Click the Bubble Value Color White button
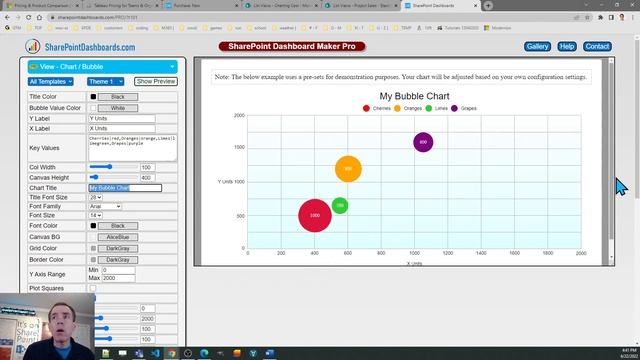Screen dimensions: 640x360 tap(118, 108)
